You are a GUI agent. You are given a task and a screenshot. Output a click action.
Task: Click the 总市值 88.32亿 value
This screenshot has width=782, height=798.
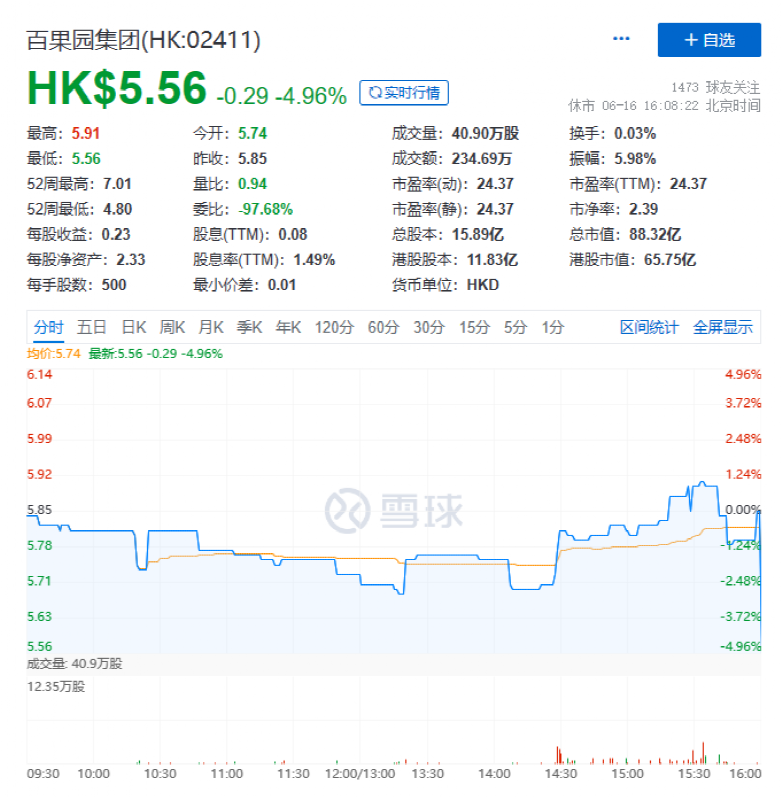[655, 234]
